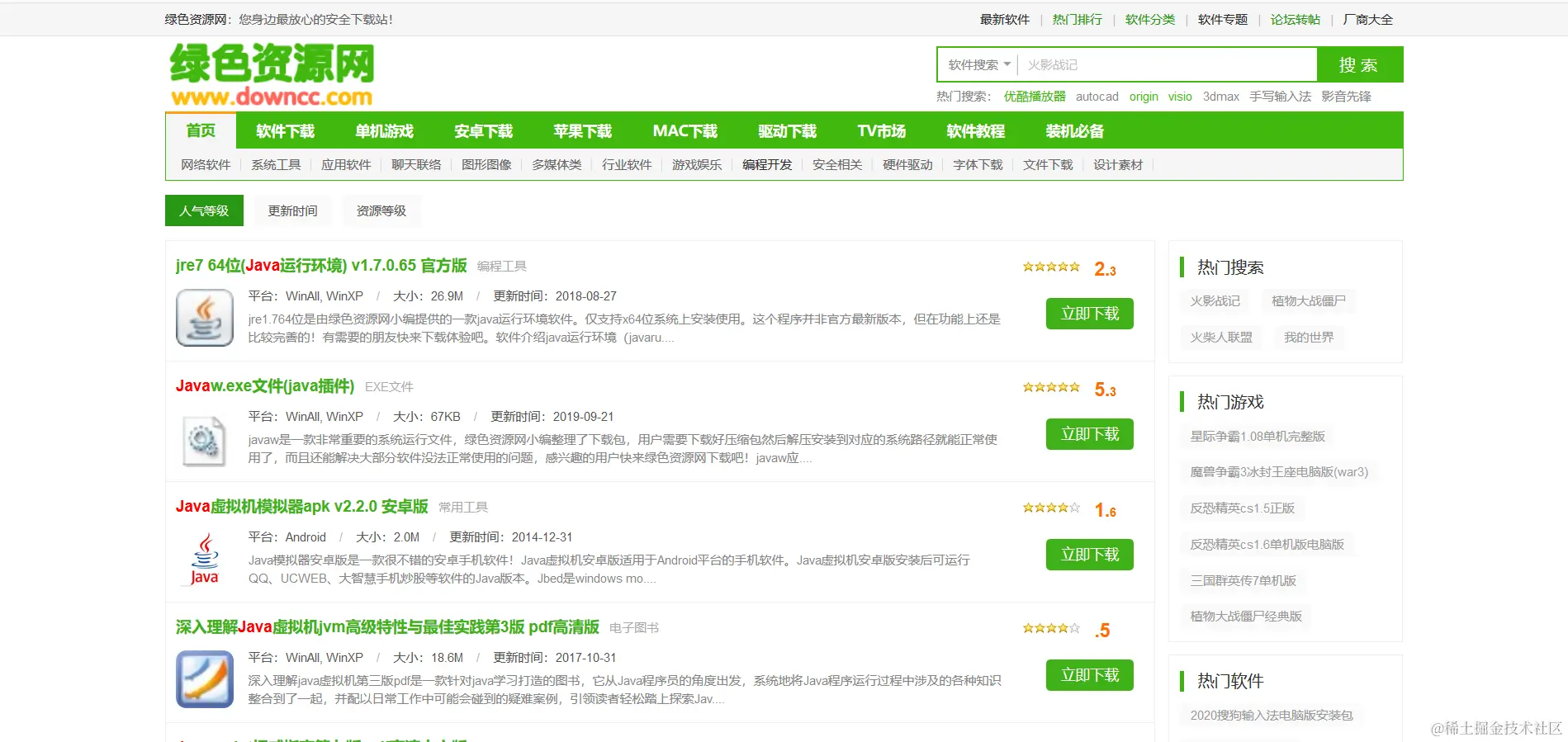Select the 游戏娱乐 subcategory
Screen dimensions: 1568x742
697,164
